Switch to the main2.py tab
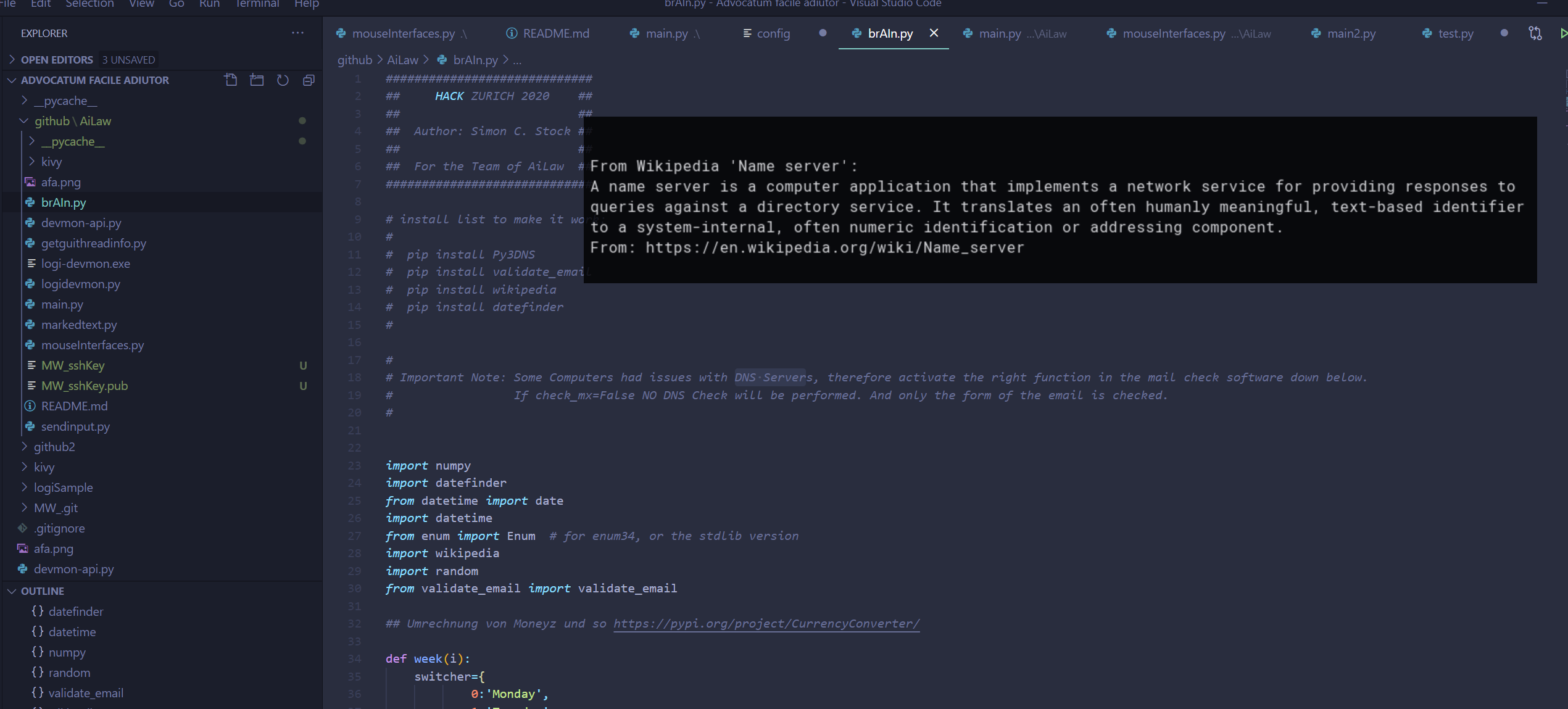1568x709 pixels. click(x=1351, y=33)
